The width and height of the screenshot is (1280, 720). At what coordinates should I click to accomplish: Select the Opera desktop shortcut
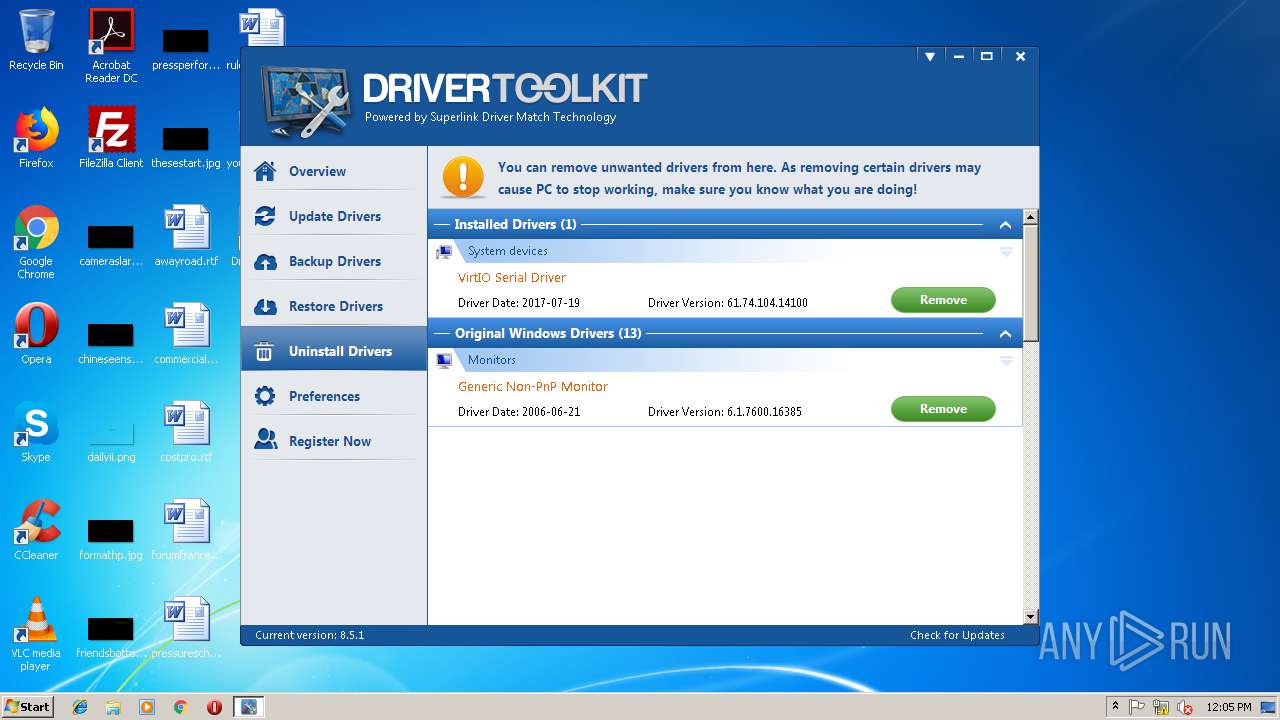coord(36,334)
